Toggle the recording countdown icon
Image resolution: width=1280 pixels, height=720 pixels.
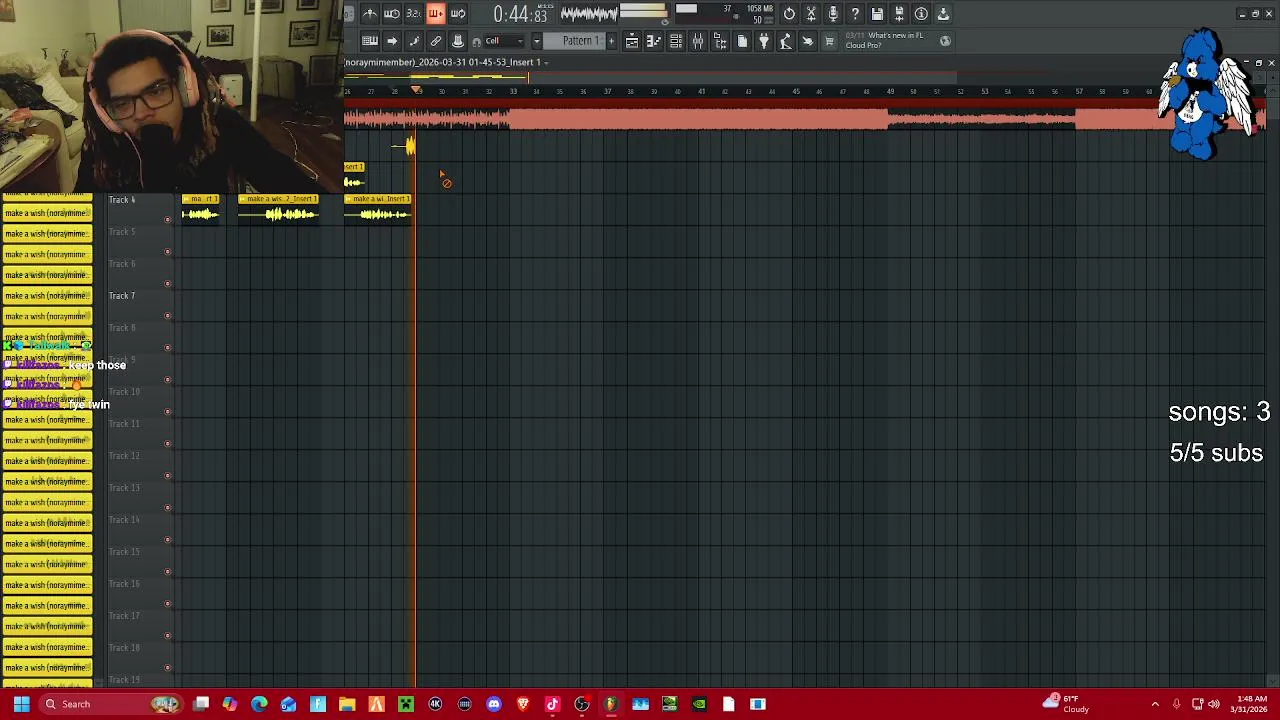[414, 14]
